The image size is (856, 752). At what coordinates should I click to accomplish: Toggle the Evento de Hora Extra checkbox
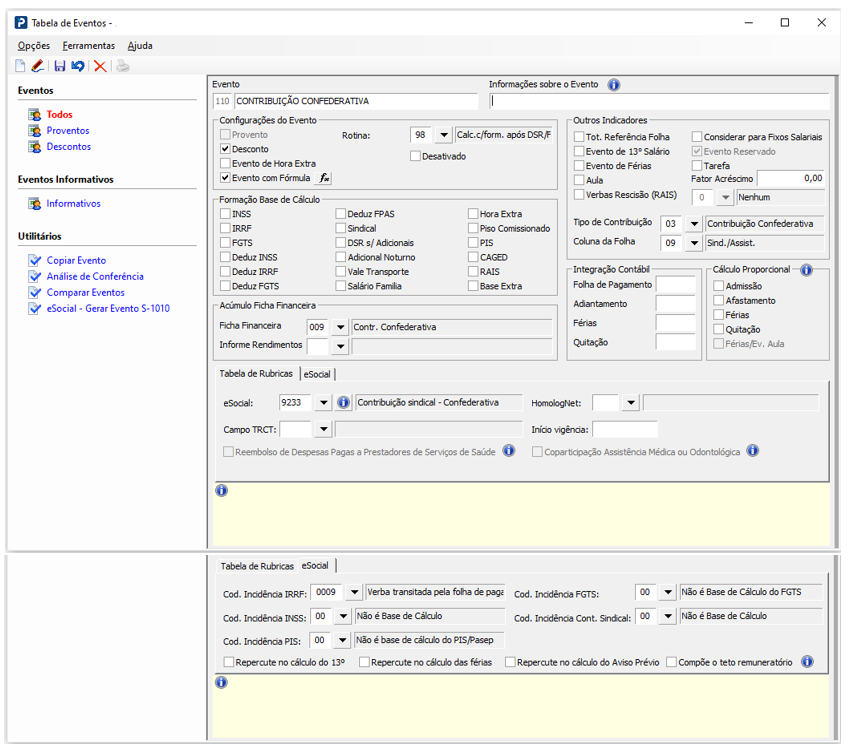pyautogui.click(x=225, y=163)
